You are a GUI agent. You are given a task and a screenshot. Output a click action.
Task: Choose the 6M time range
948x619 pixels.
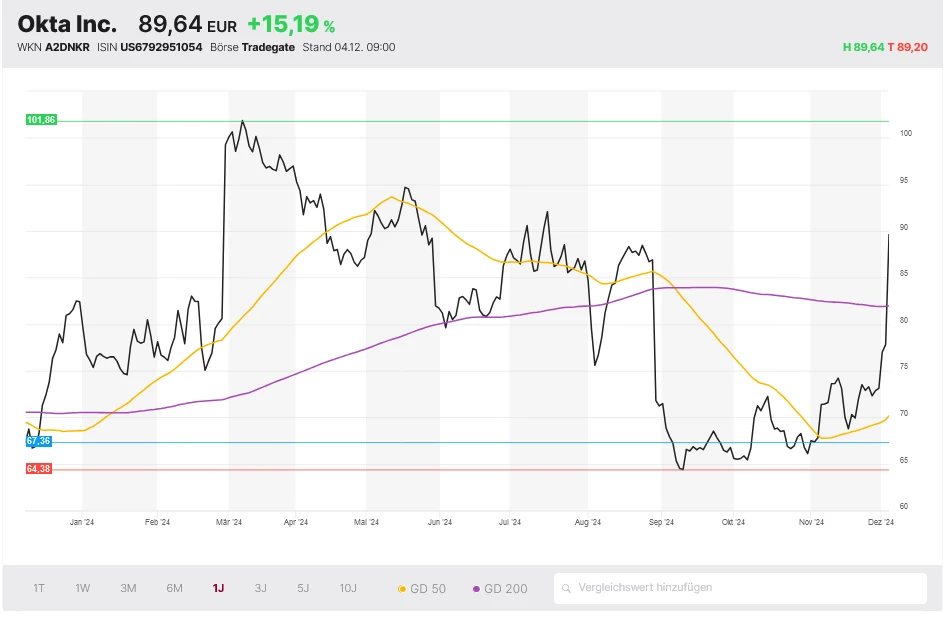(x=174, y=588)
